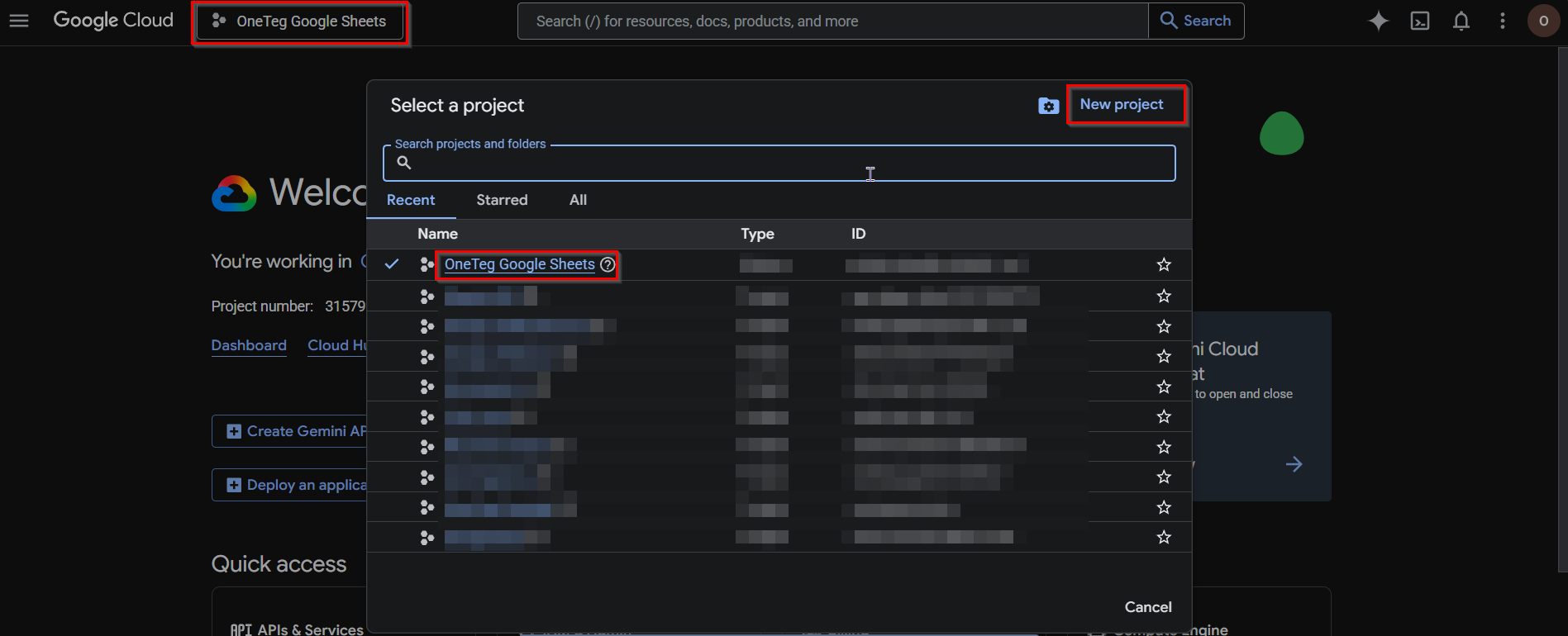Screen dimensions: 1568x636
Task: Click help icon beside OneTeg Google Sheets
Action: pos(608,264)
